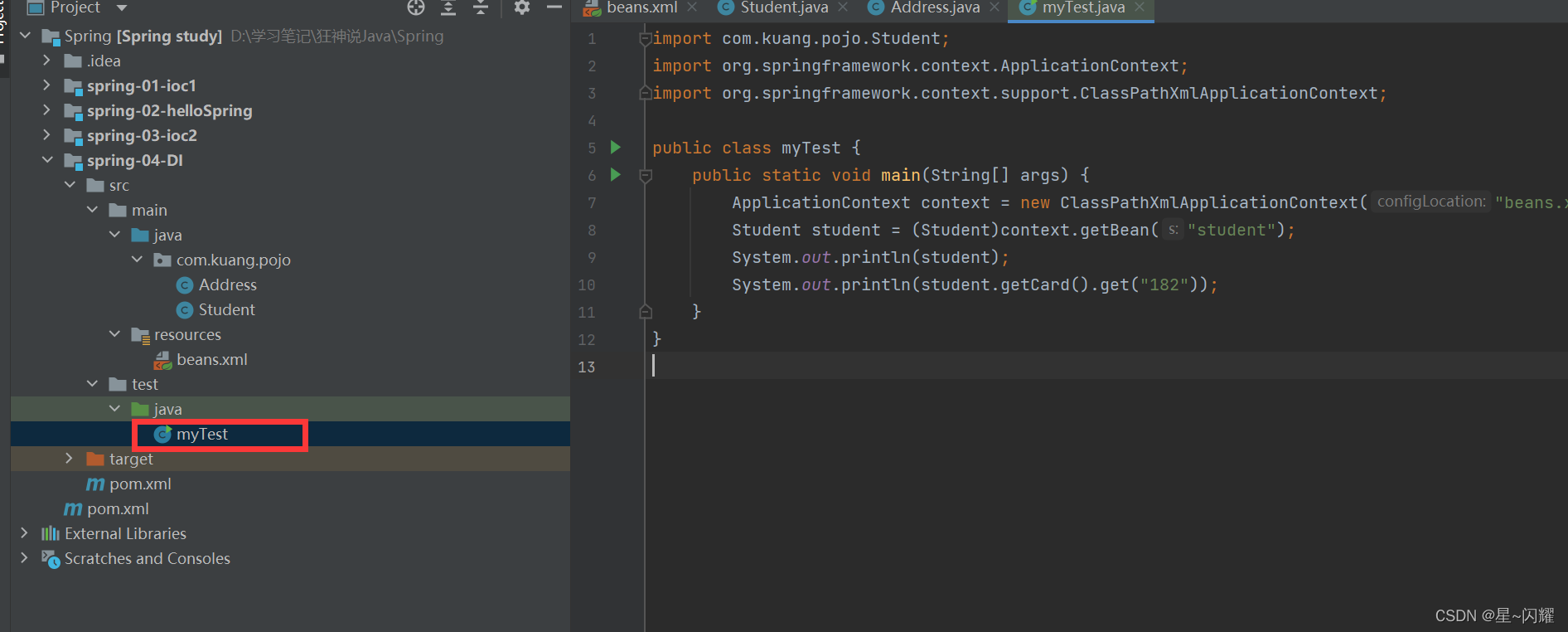Select the spring-02-helloSpring module row

click(x=290, y=110)
